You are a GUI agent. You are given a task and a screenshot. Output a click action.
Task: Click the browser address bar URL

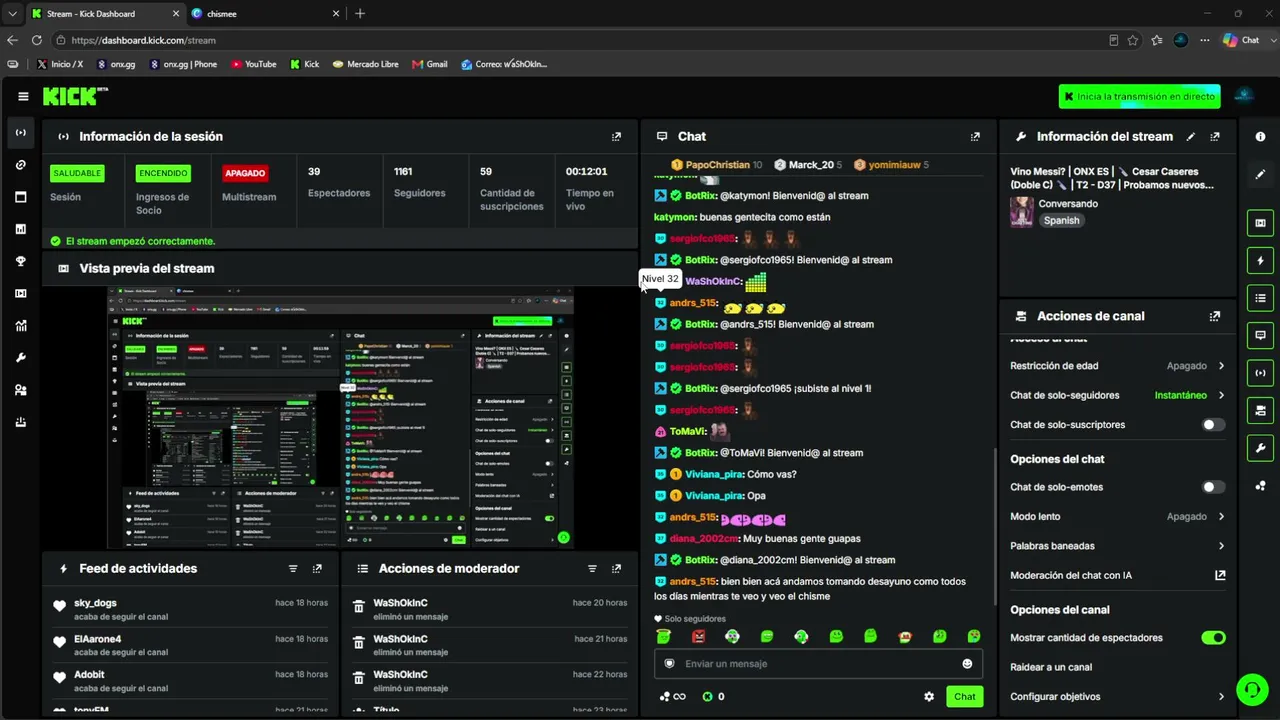[143, 40]
